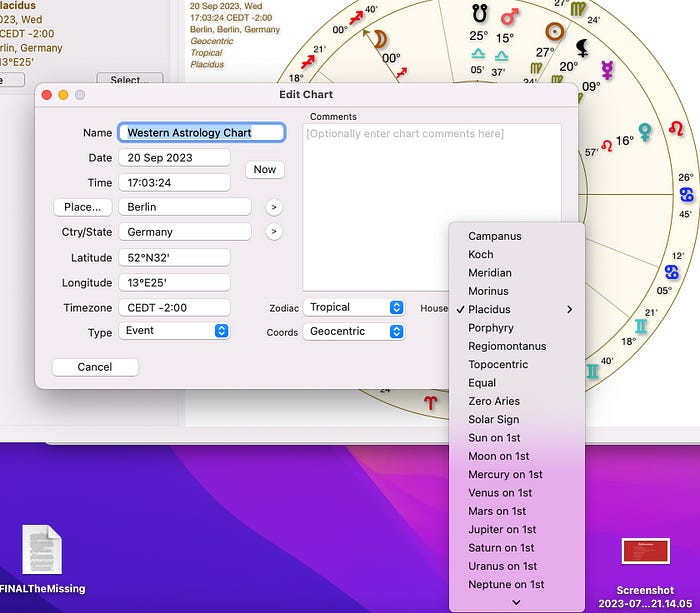
Task: Click the Time field
Action: (175, 183)
